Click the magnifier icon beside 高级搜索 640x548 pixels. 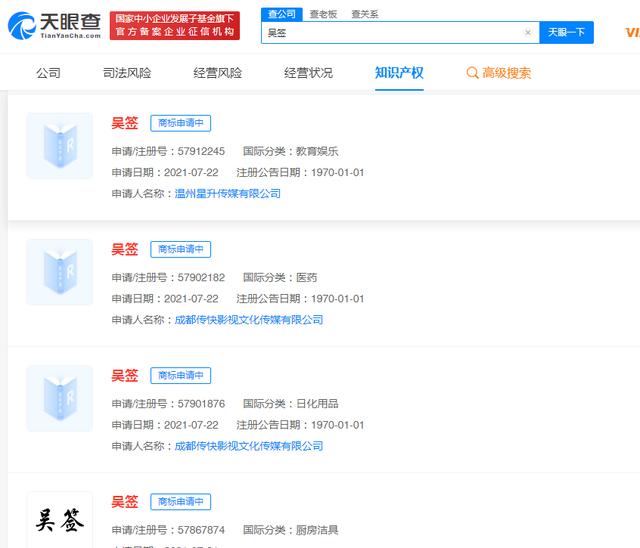[472, 73]
